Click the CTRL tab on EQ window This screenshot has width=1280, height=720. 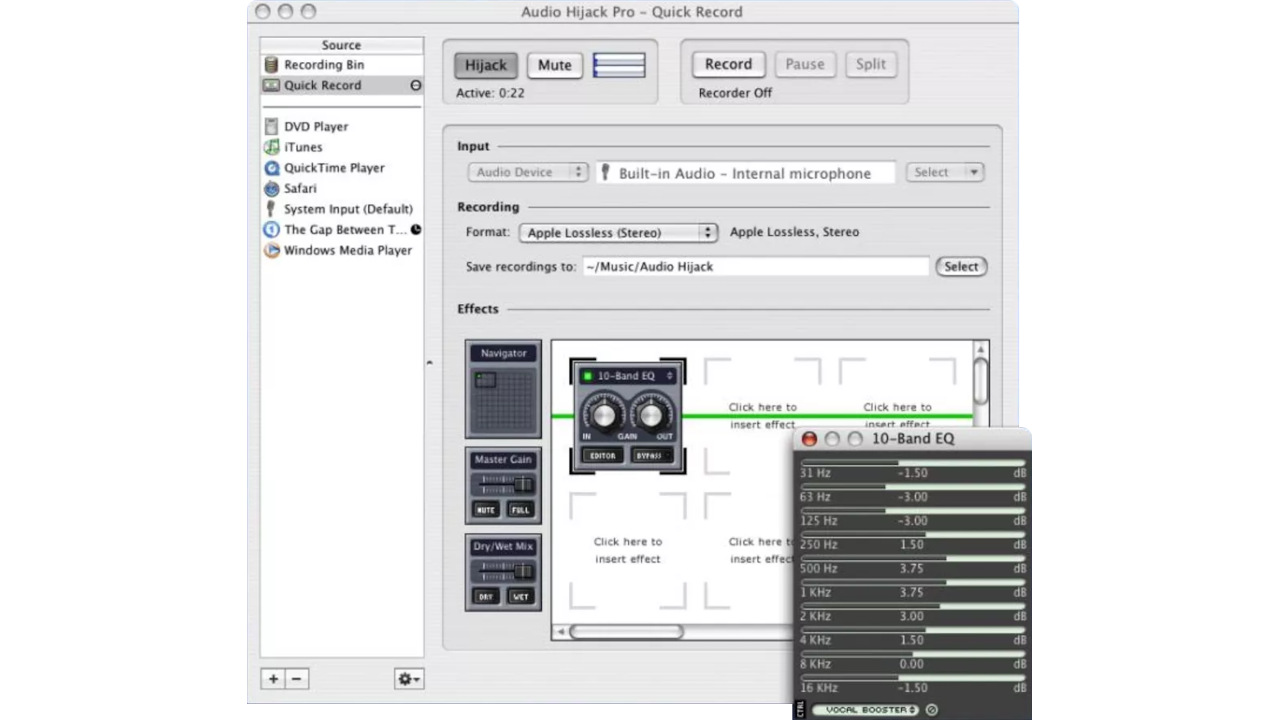coord(800,710)
